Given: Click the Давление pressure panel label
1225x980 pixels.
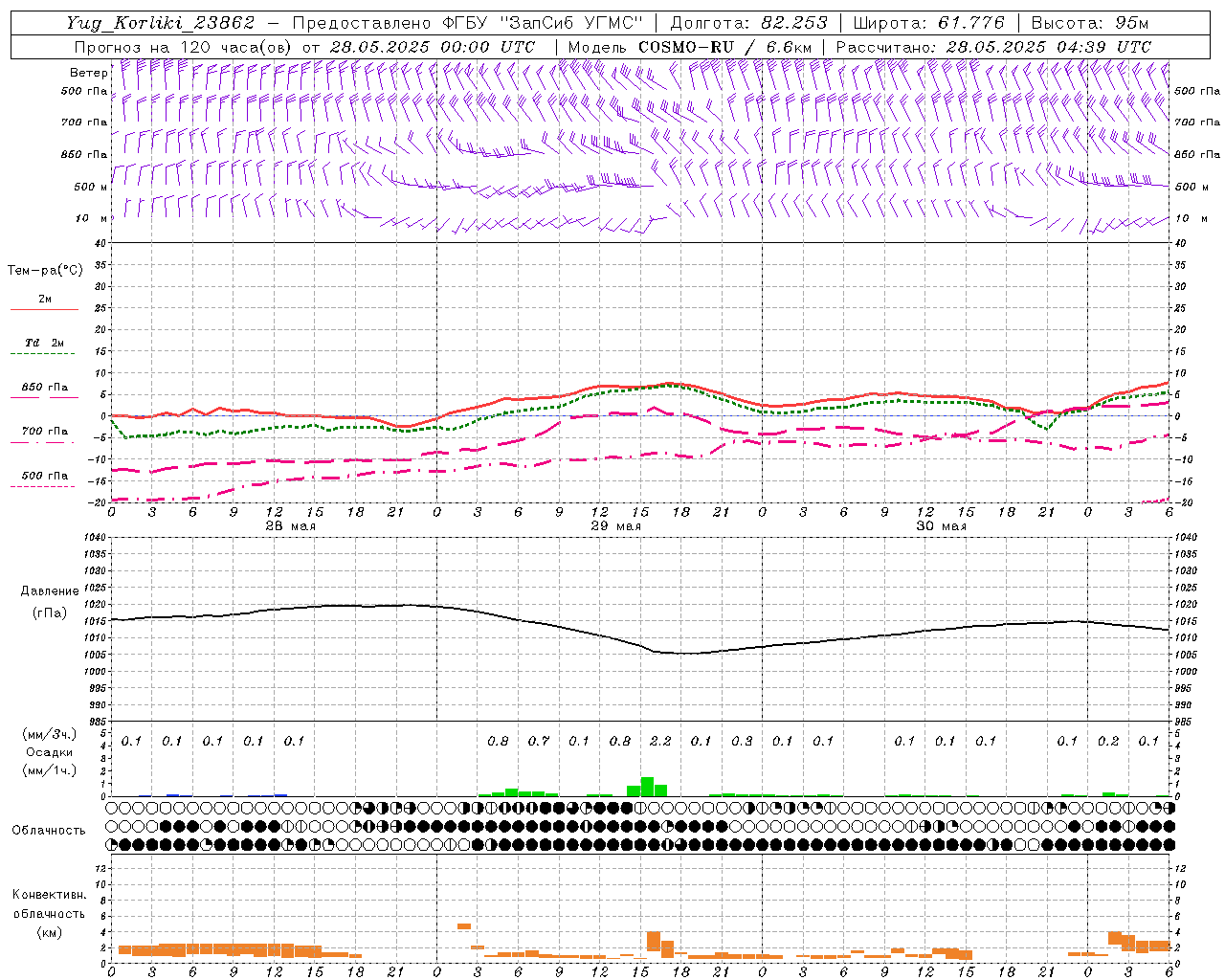Looking at the screenshot, I should tap(50, 591).
